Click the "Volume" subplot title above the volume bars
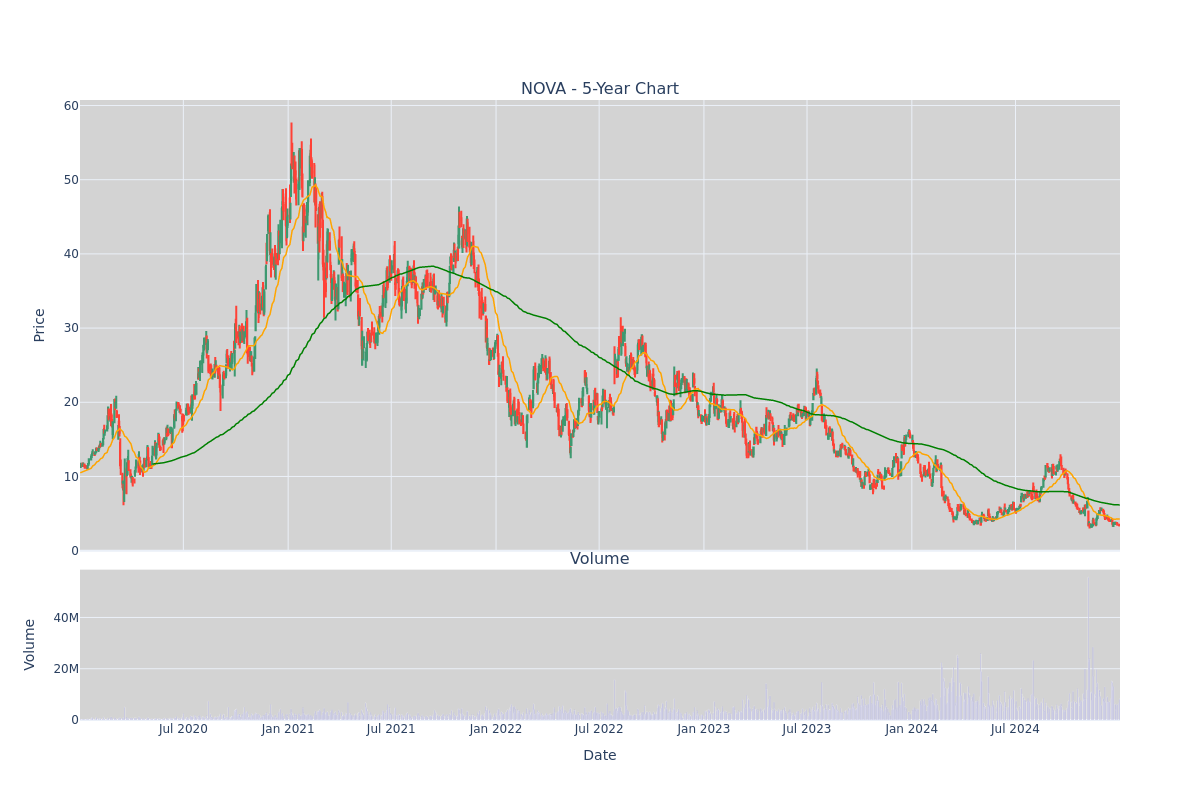 click(x=600, y=559)
